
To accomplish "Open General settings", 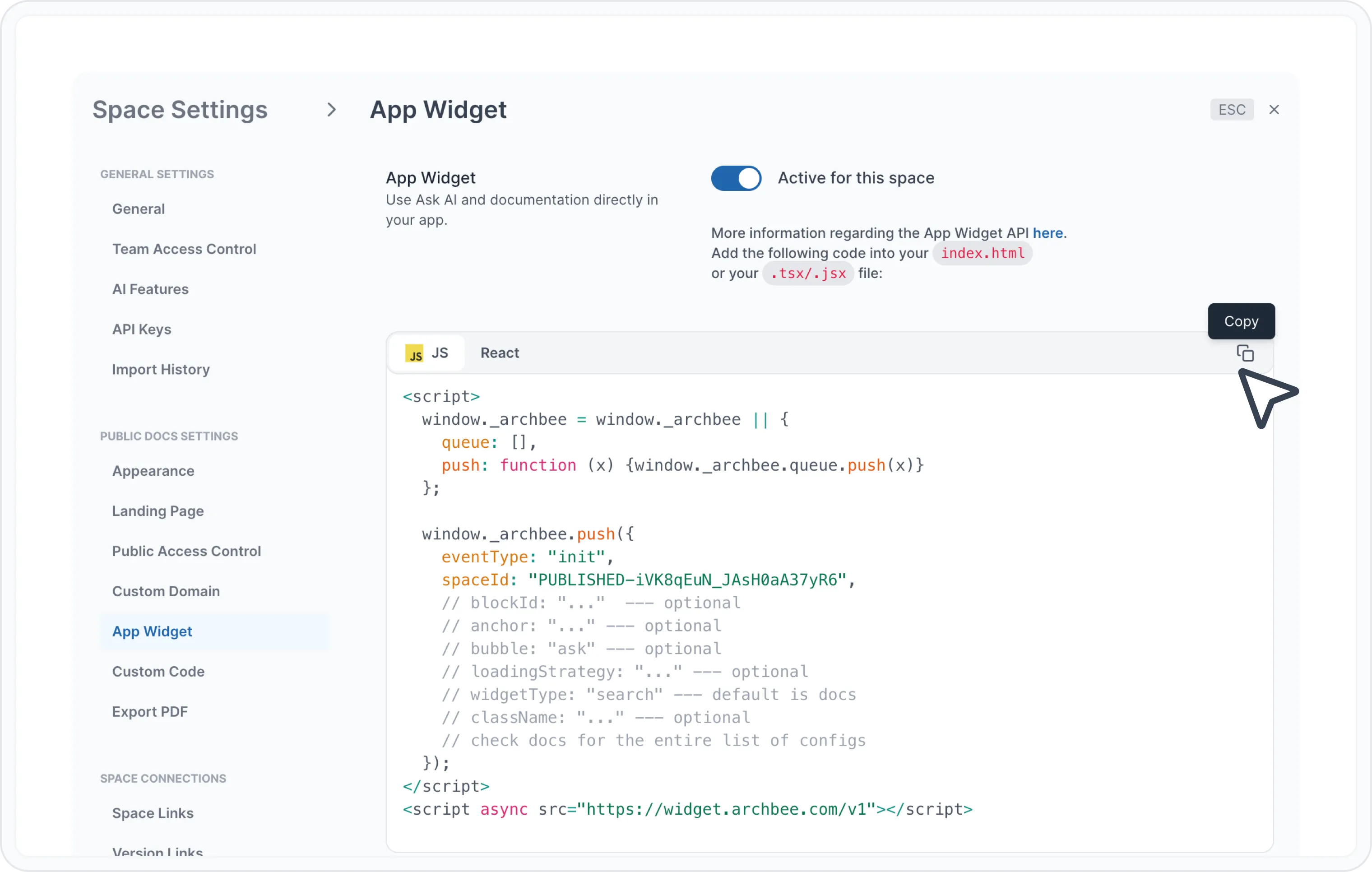I will click(139, 209).
